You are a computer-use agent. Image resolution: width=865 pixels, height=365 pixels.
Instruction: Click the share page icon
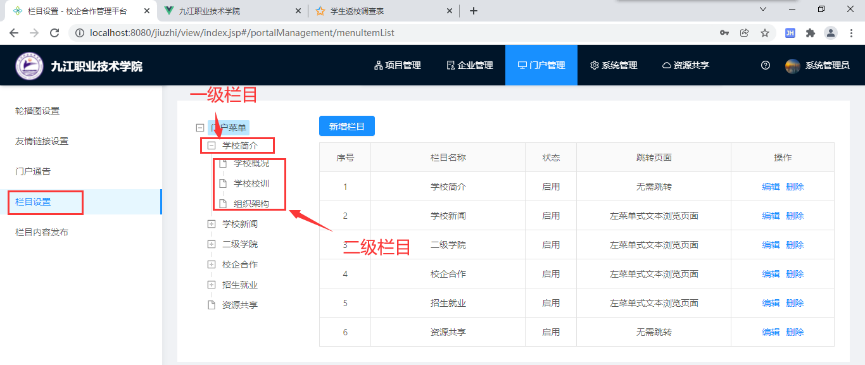pos(744,33)
